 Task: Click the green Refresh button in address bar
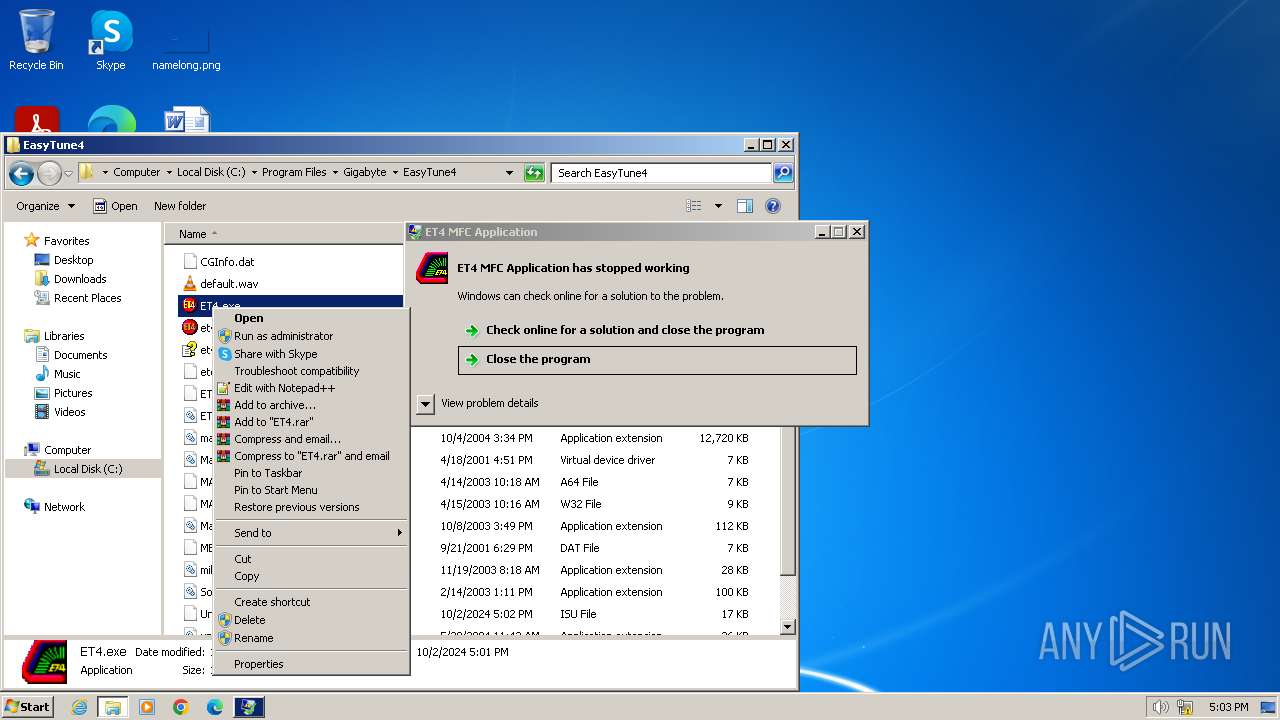[534, 173]
